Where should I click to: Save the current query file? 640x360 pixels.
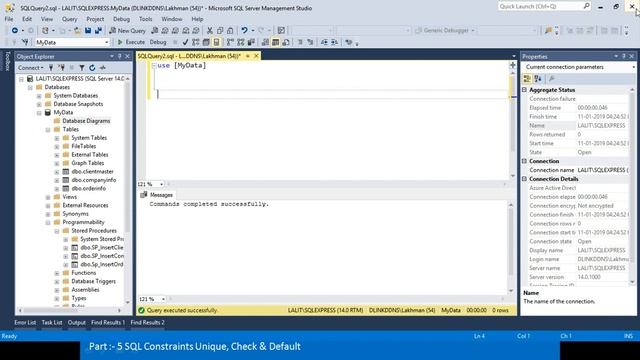[x=88, y=31]
